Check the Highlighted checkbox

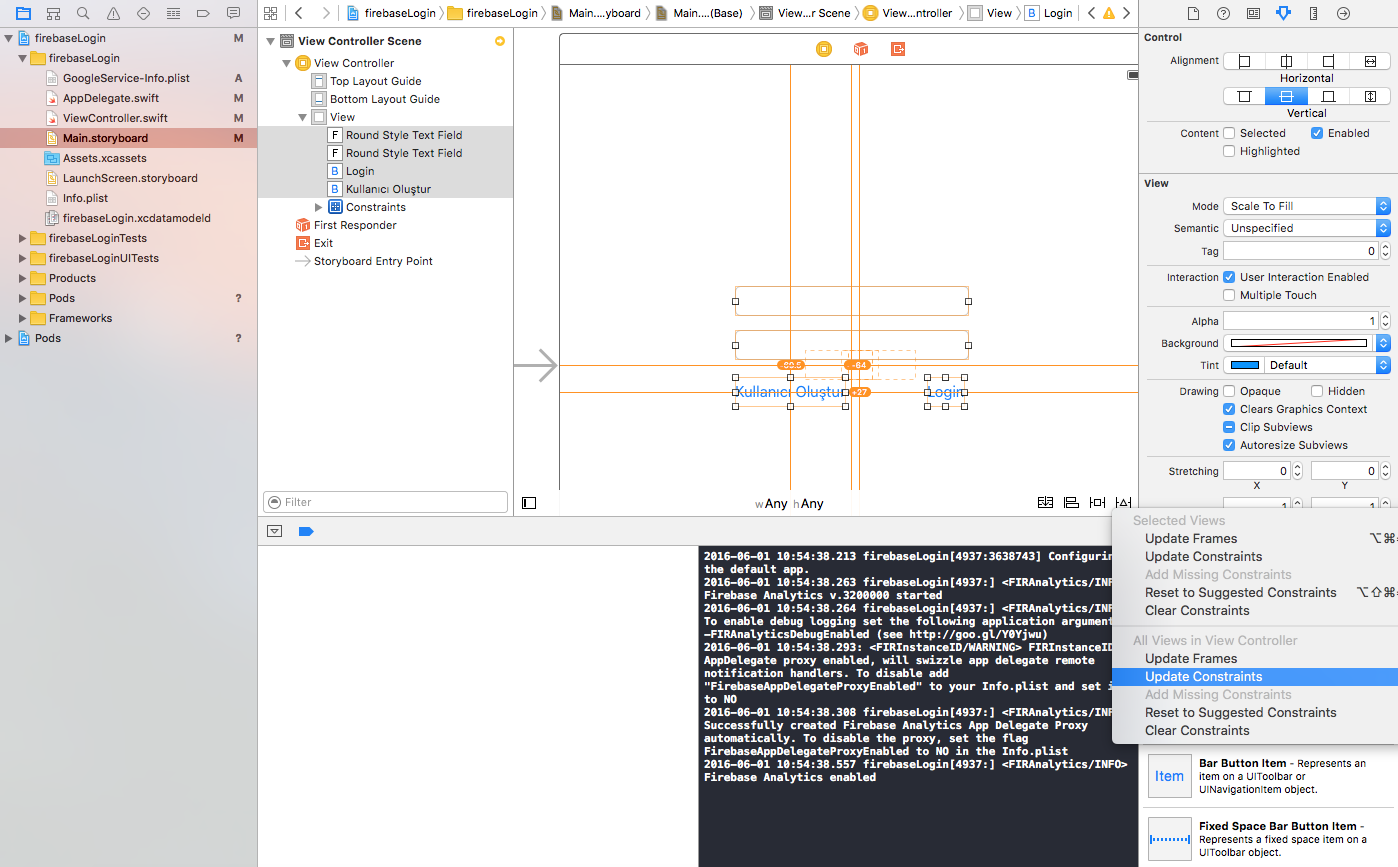(1229, 151)
